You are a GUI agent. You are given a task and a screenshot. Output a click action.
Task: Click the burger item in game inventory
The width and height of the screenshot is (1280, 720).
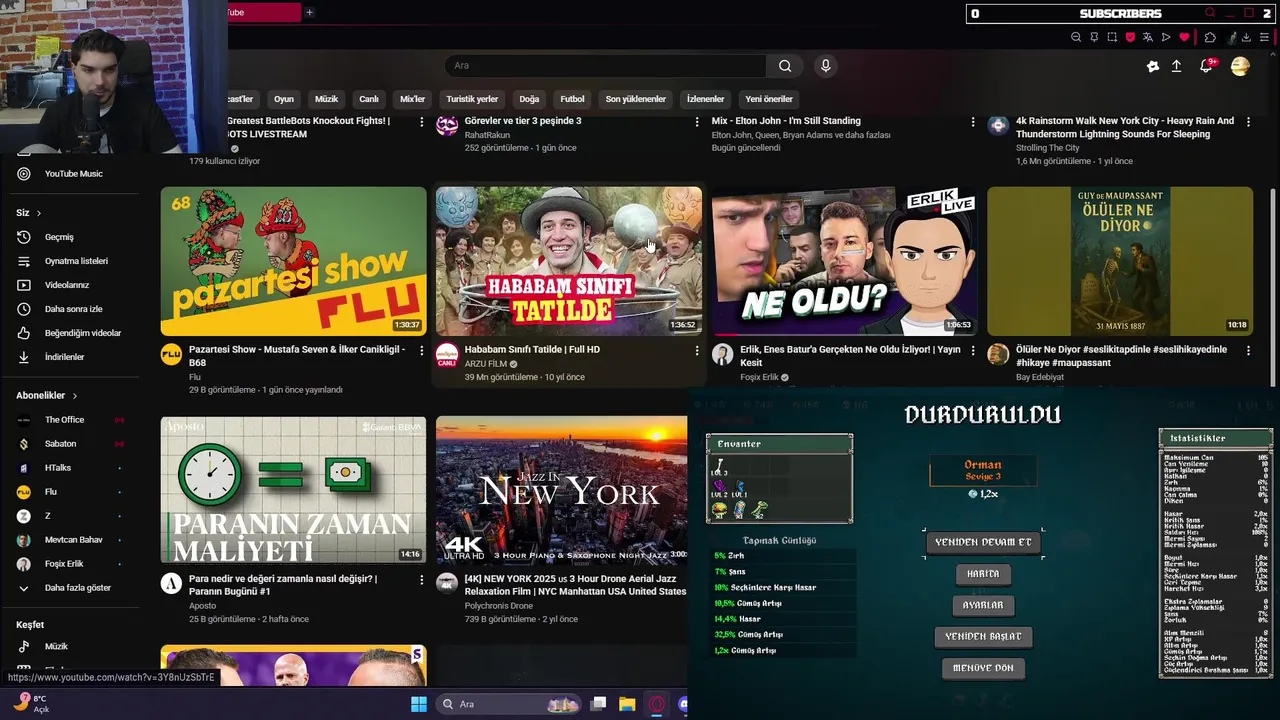(719, 510)
